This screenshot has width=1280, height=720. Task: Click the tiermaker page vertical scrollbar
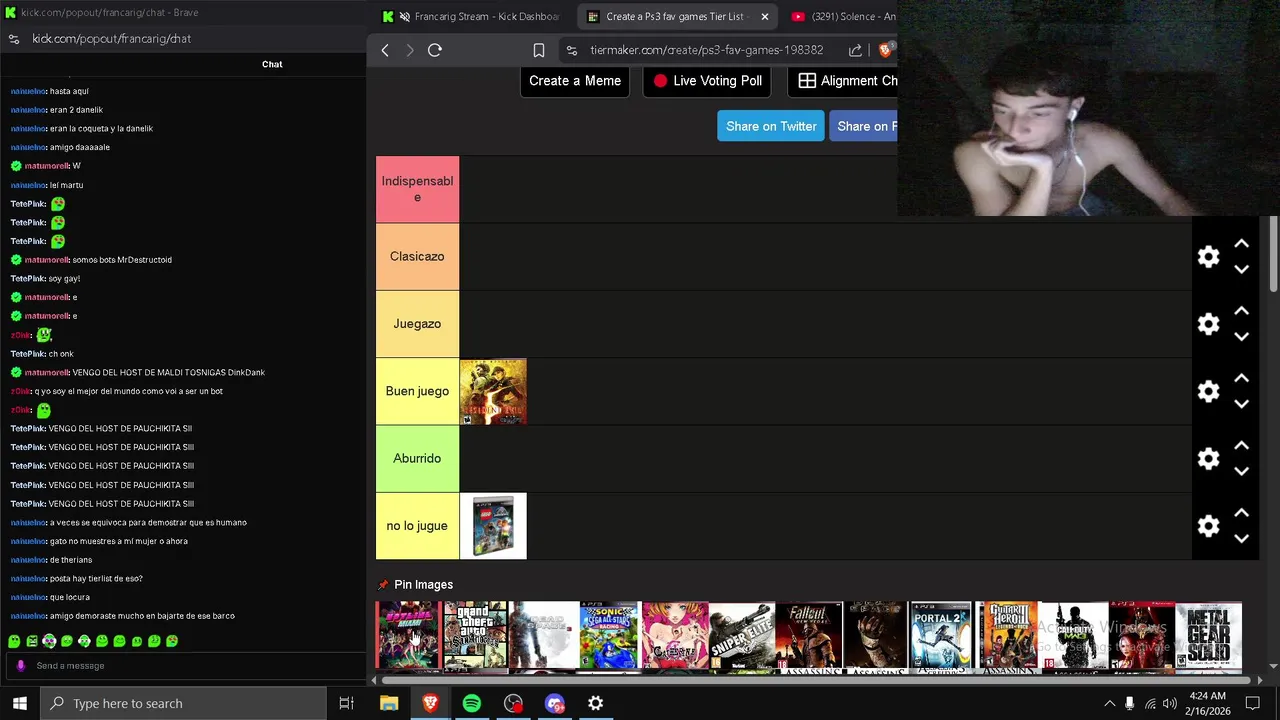tap(1273, 252)
